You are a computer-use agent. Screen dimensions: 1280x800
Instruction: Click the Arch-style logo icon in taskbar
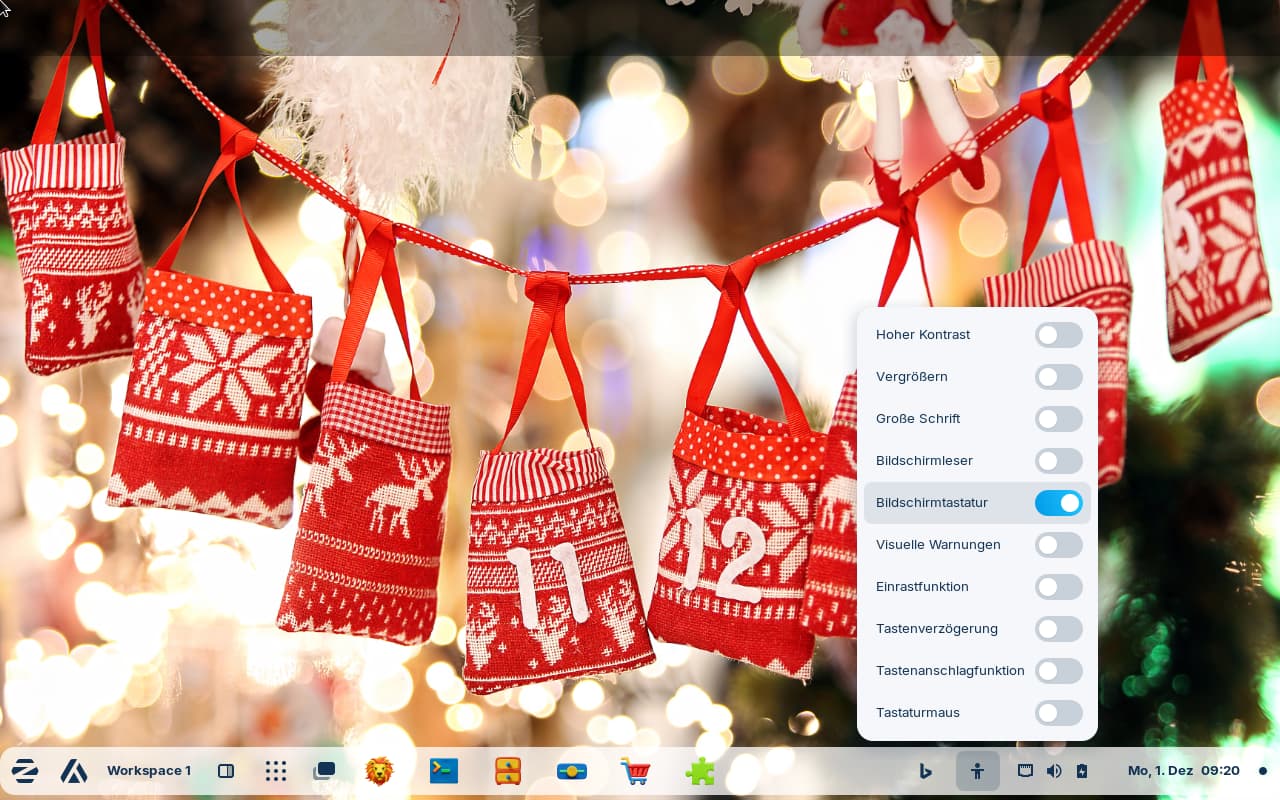(x=74, y=771)
